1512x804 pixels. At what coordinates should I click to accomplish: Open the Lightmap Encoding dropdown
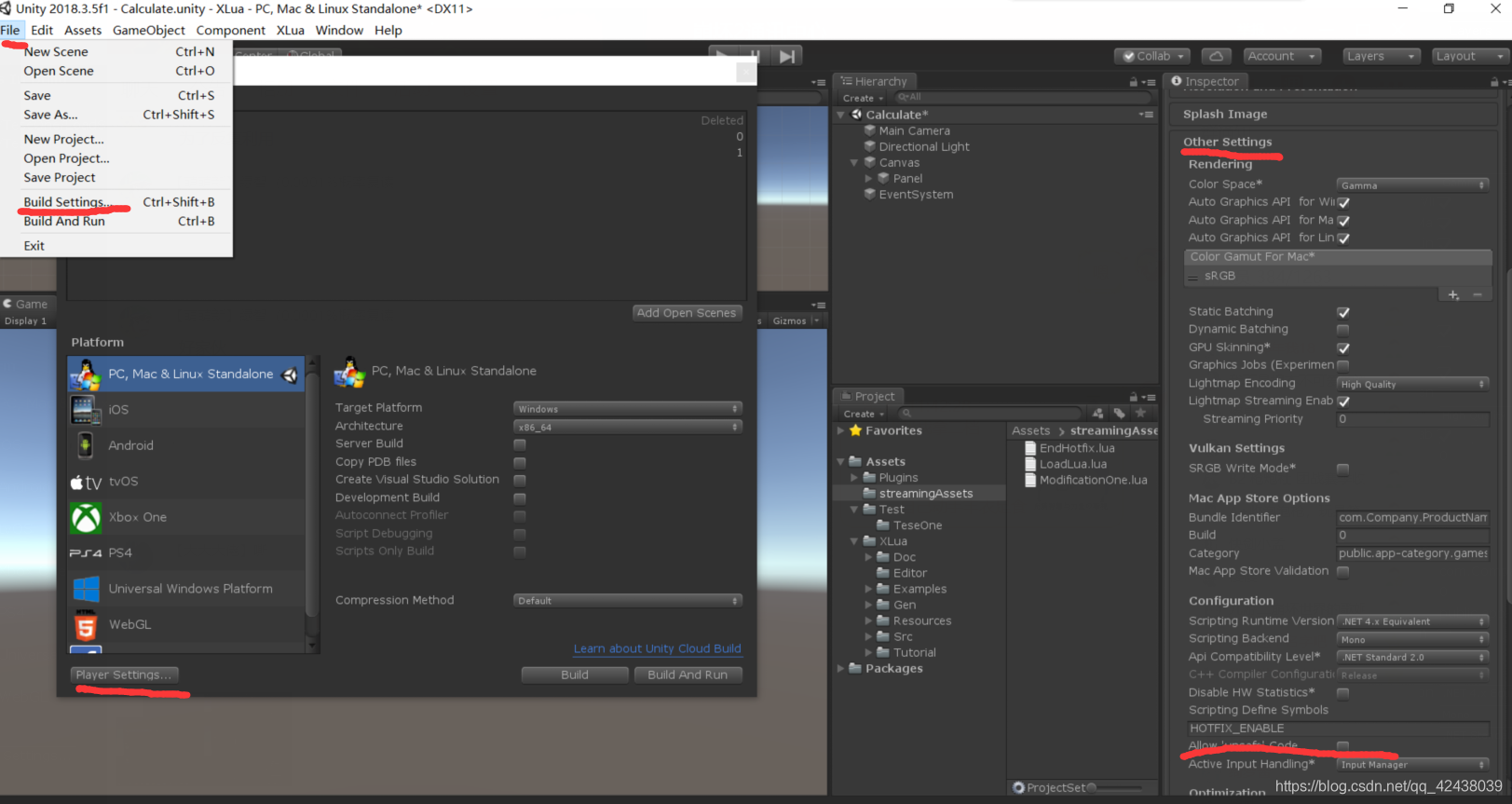point(1413,384)
